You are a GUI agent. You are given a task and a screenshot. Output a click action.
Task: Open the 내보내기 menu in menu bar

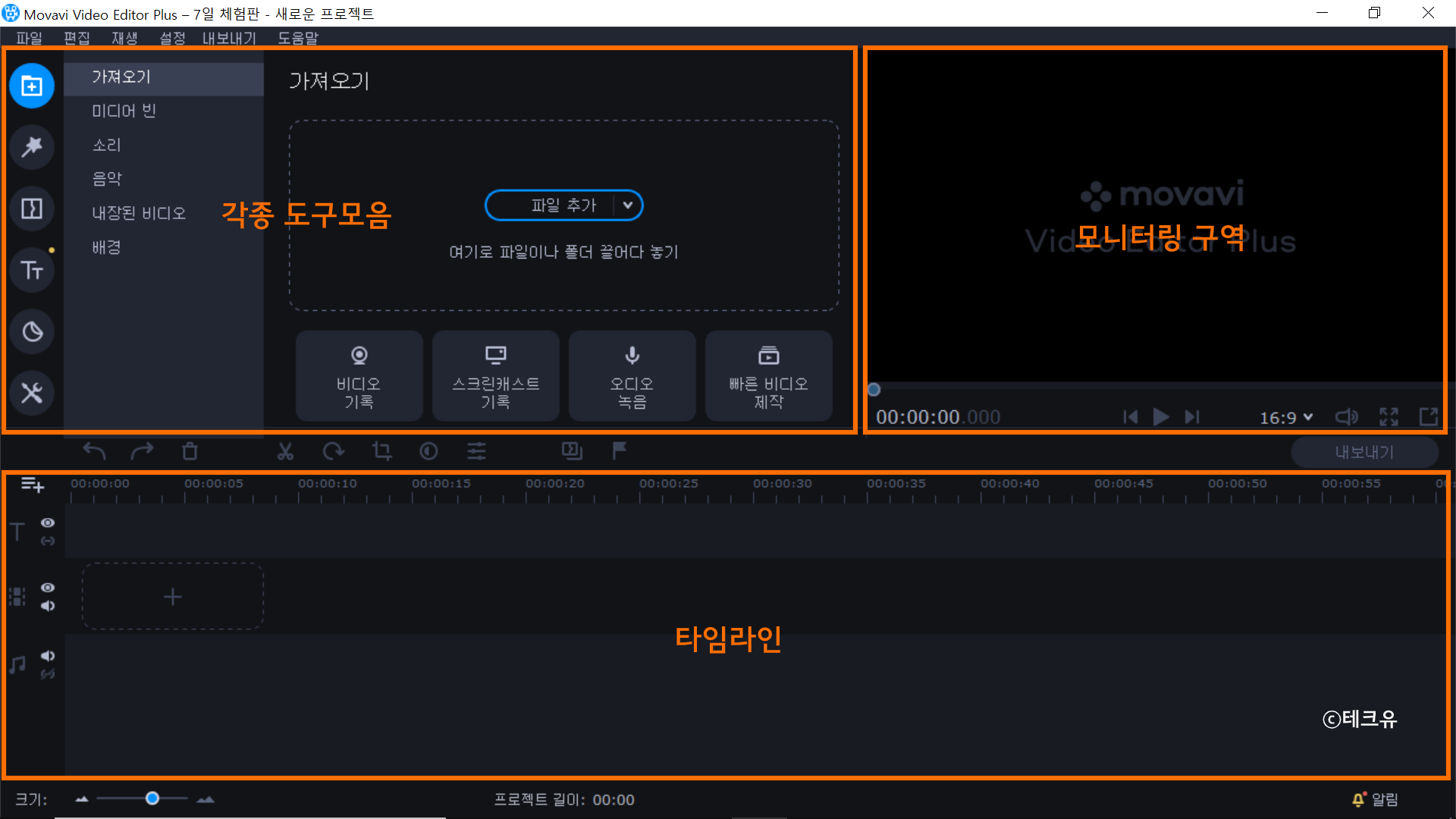tap(228, 38)
